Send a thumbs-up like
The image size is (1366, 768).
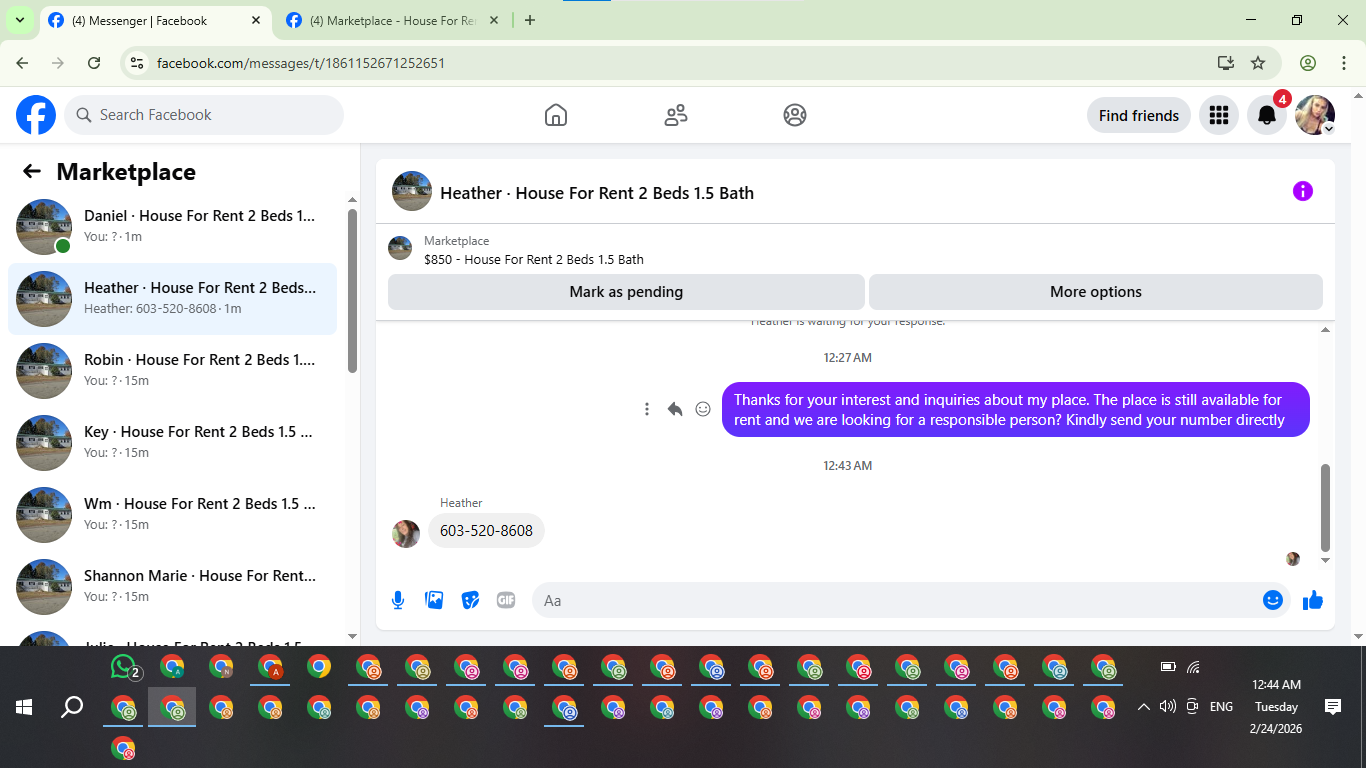1313,600
